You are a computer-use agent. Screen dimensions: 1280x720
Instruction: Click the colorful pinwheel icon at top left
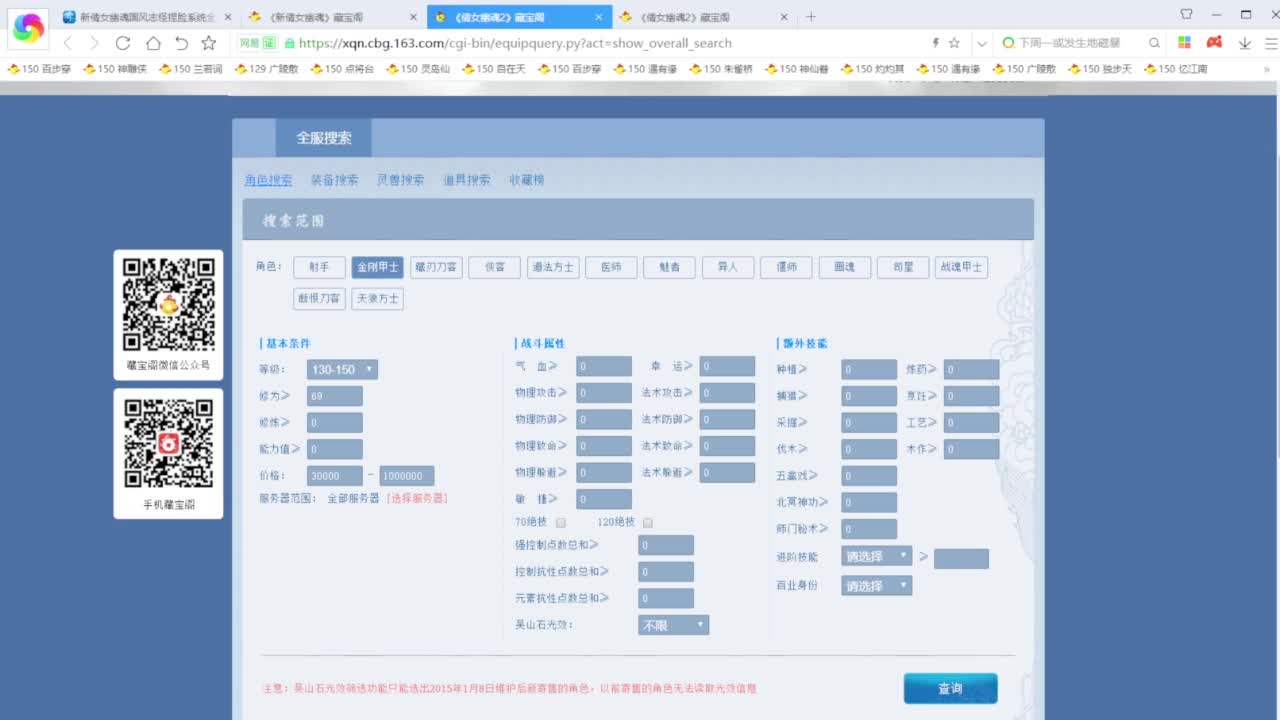(x=27, y=29)
